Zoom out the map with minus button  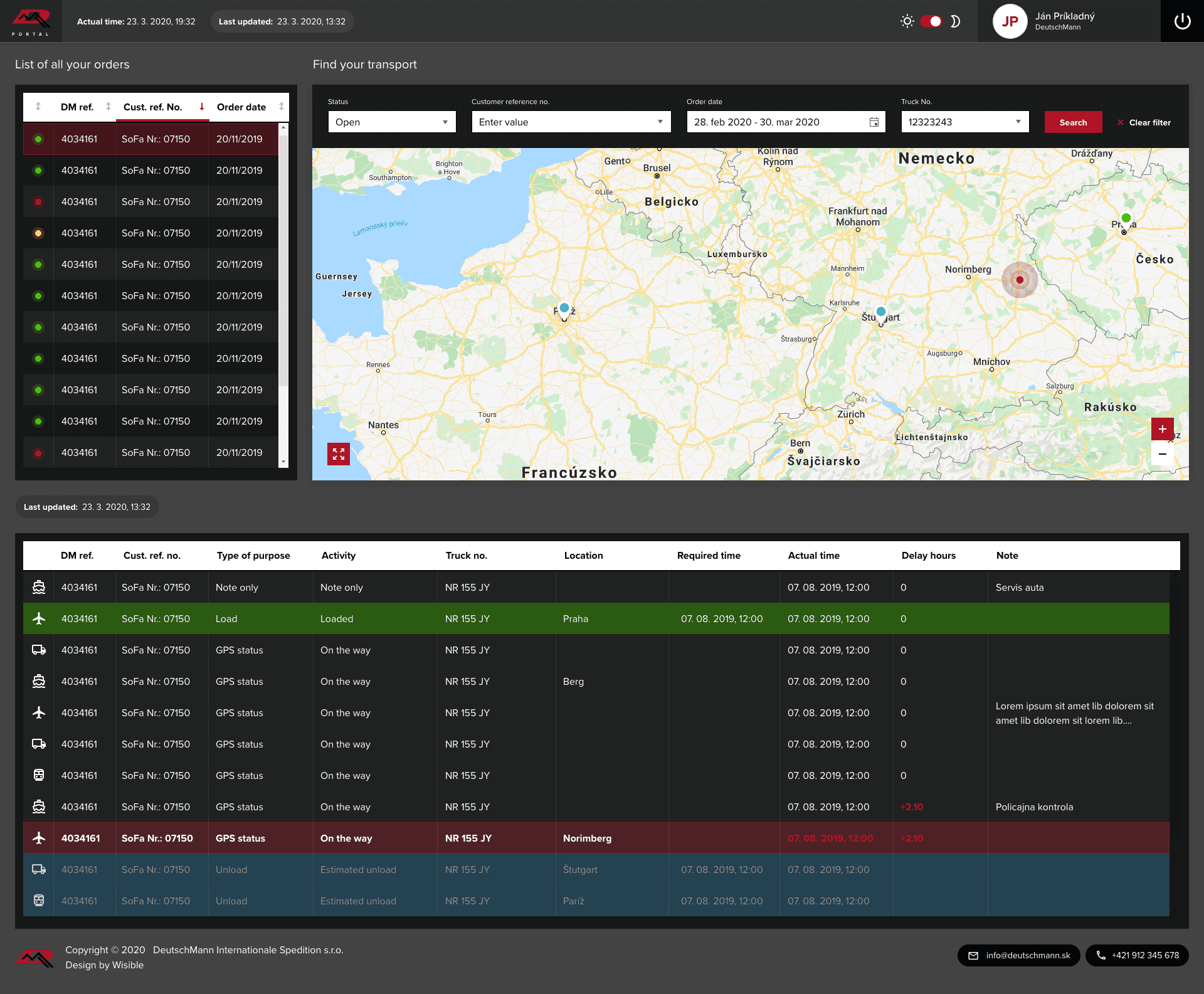click(x=1162, y=454)
